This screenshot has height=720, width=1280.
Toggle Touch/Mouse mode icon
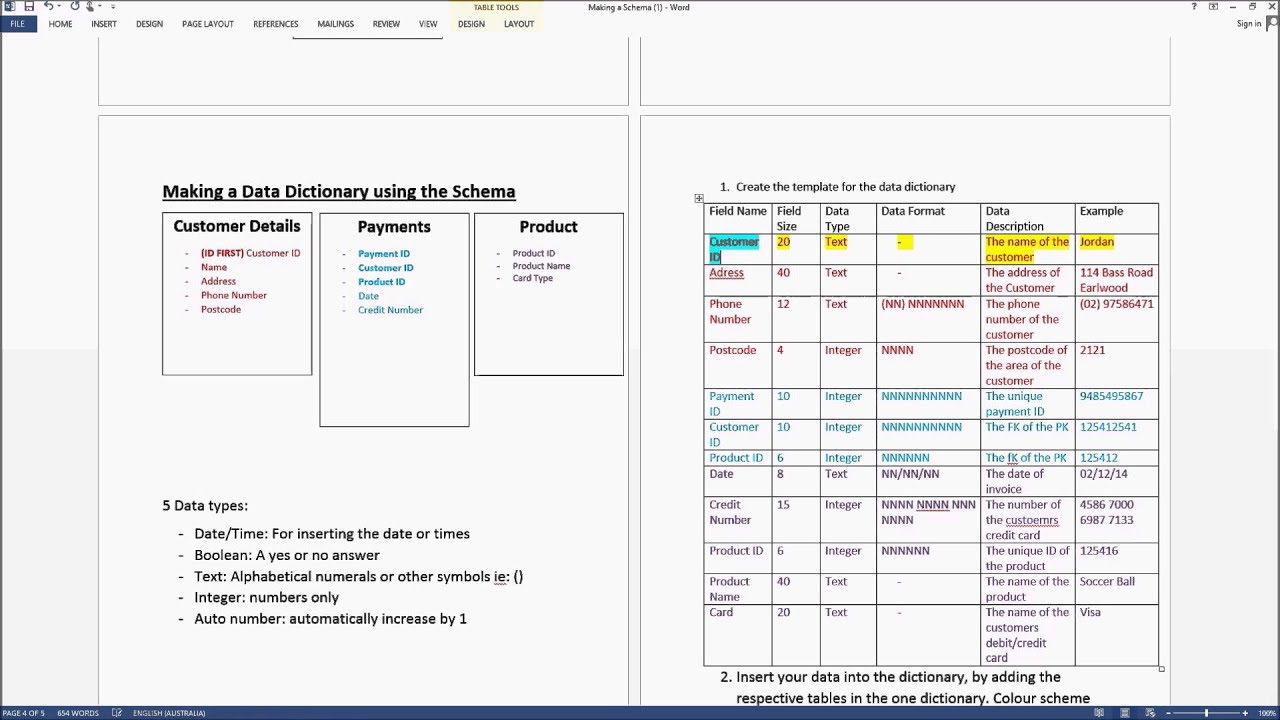pyautogui.click(x=89, y=7)
